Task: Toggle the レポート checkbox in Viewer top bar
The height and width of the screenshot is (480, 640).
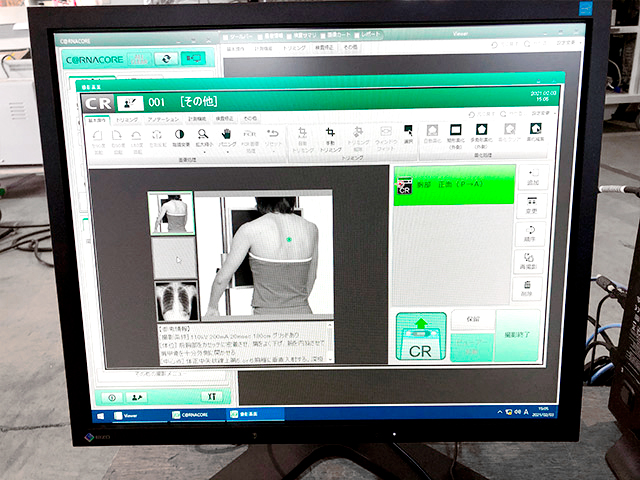Action: tap(356, 36)
